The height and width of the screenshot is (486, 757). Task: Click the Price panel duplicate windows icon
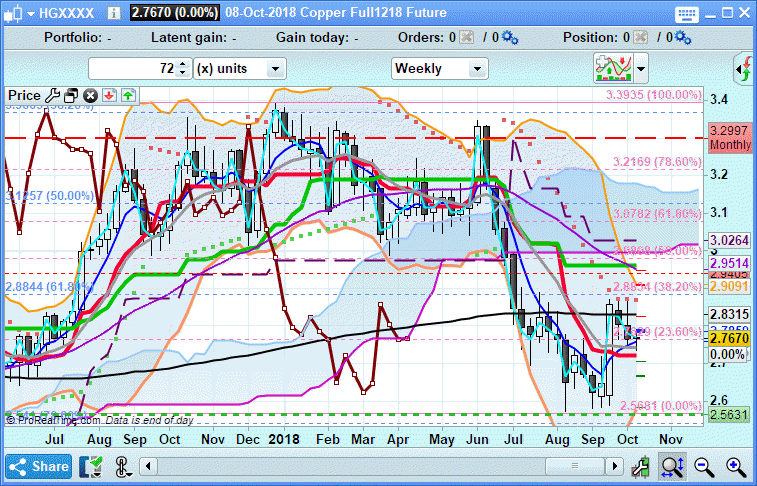(x=71, y=96)
